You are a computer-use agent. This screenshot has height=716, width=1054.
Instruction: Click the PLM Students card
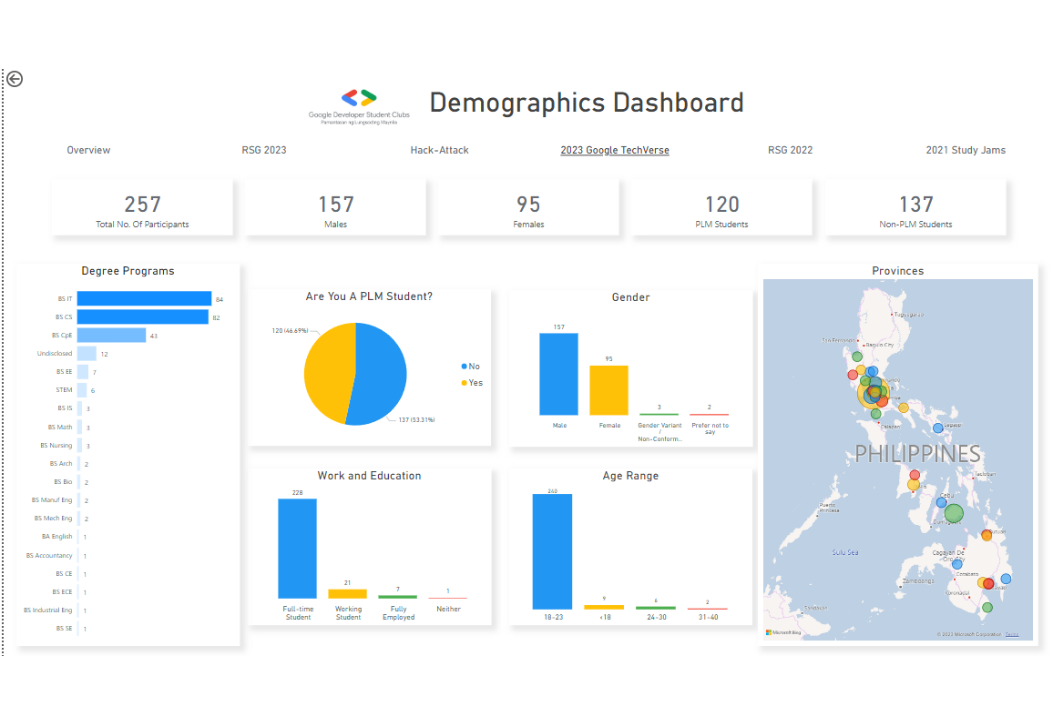[722, 208]
